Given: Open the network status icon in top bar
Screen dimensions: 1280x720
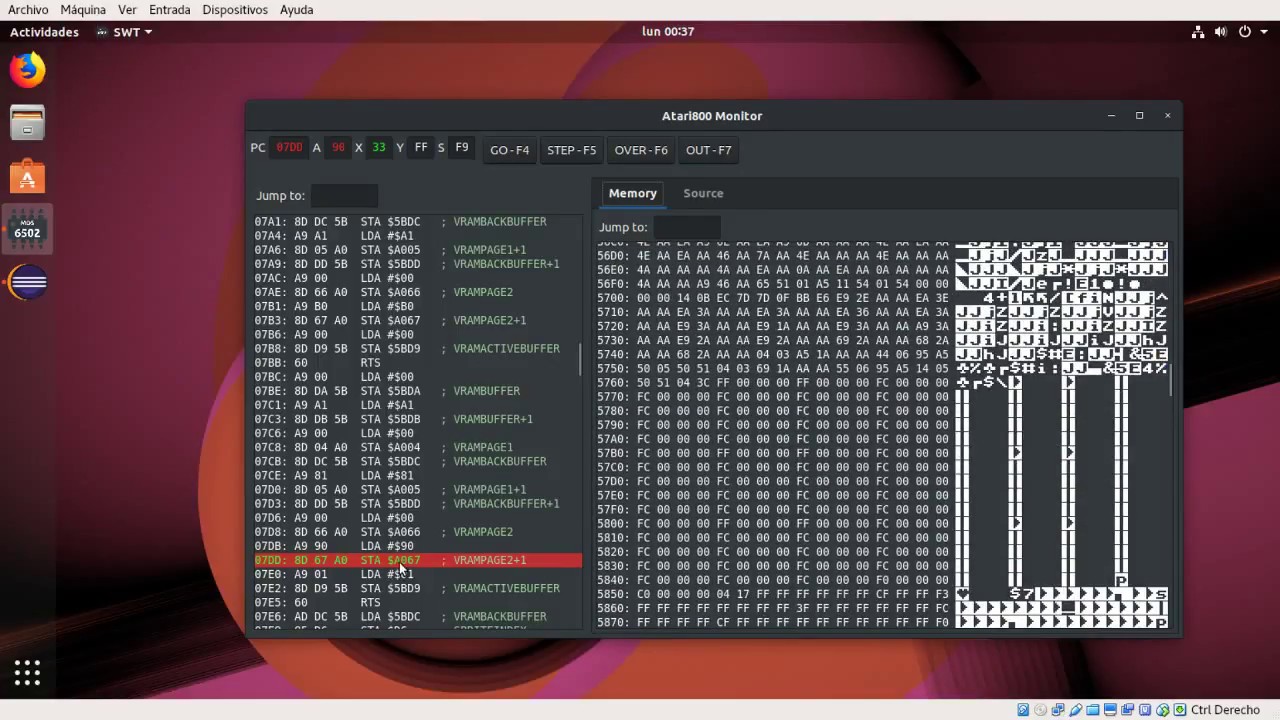Looking at the screenshot, I should point(1198,32).
